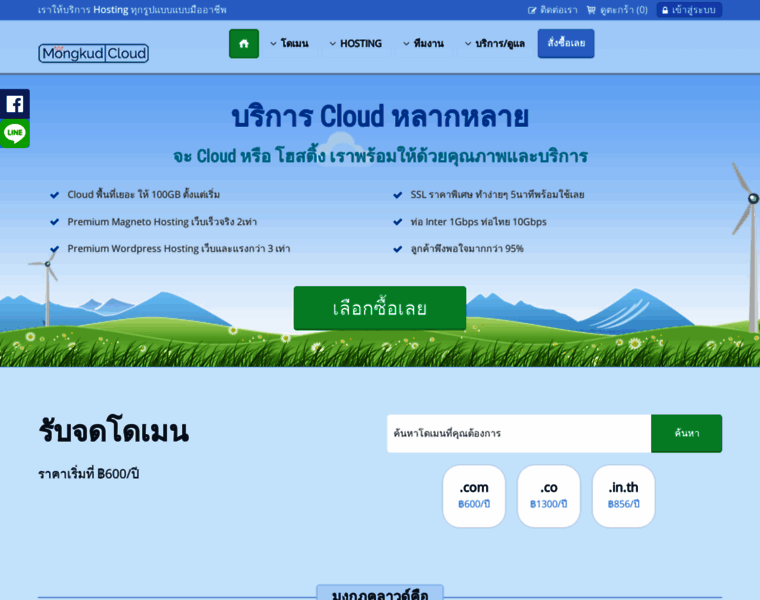Click the ลูกค้าพึงพอใจมากกว่า 95% text
The width and height of the screenshot is (760, 600).
pos(467,249)
